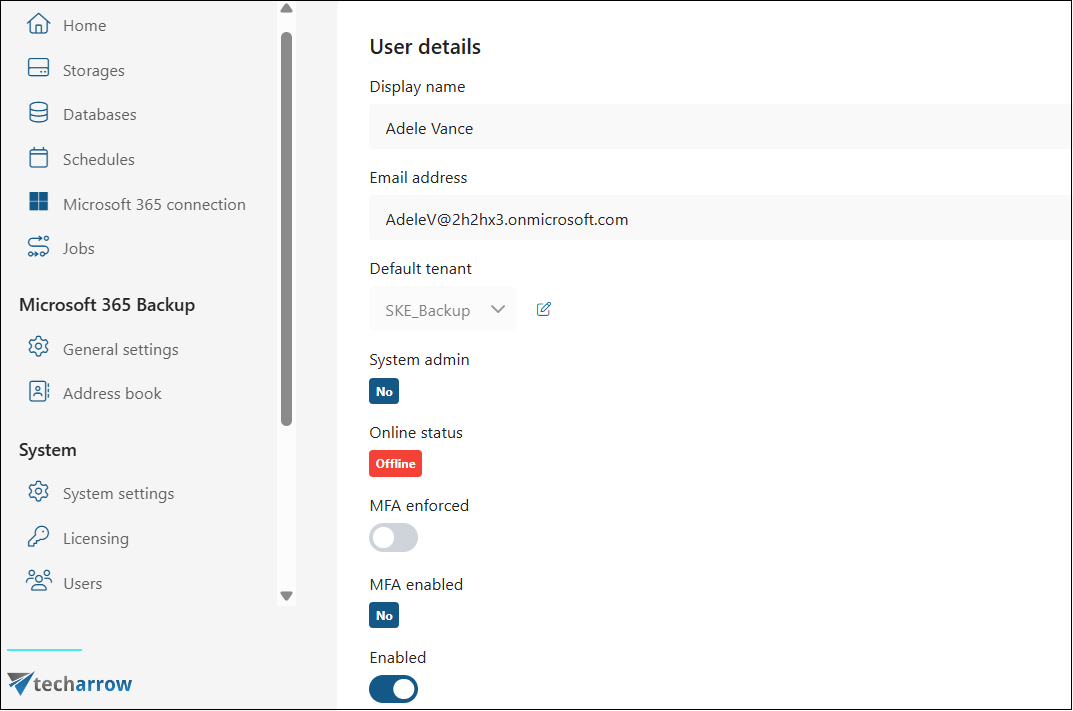This screenshot has width=1073, height=711.
Task: Click the User details heading
Action: (x=425, y=47)
